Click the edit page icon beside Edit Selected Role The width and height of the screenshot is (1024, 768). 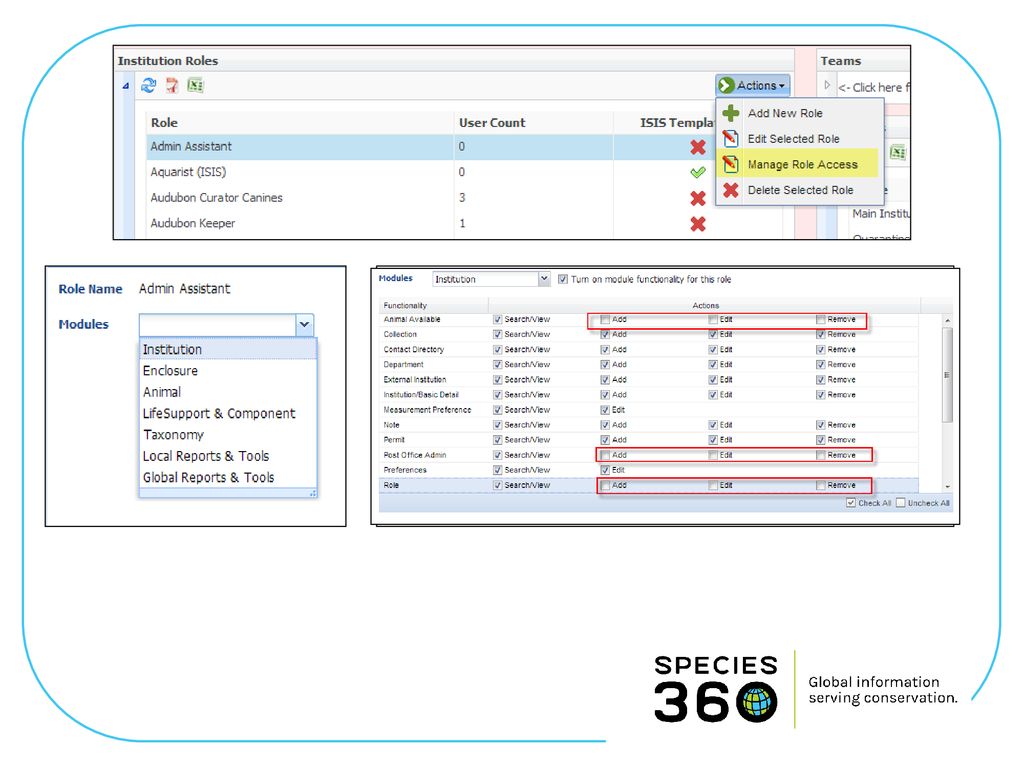[x=731, y=138]
